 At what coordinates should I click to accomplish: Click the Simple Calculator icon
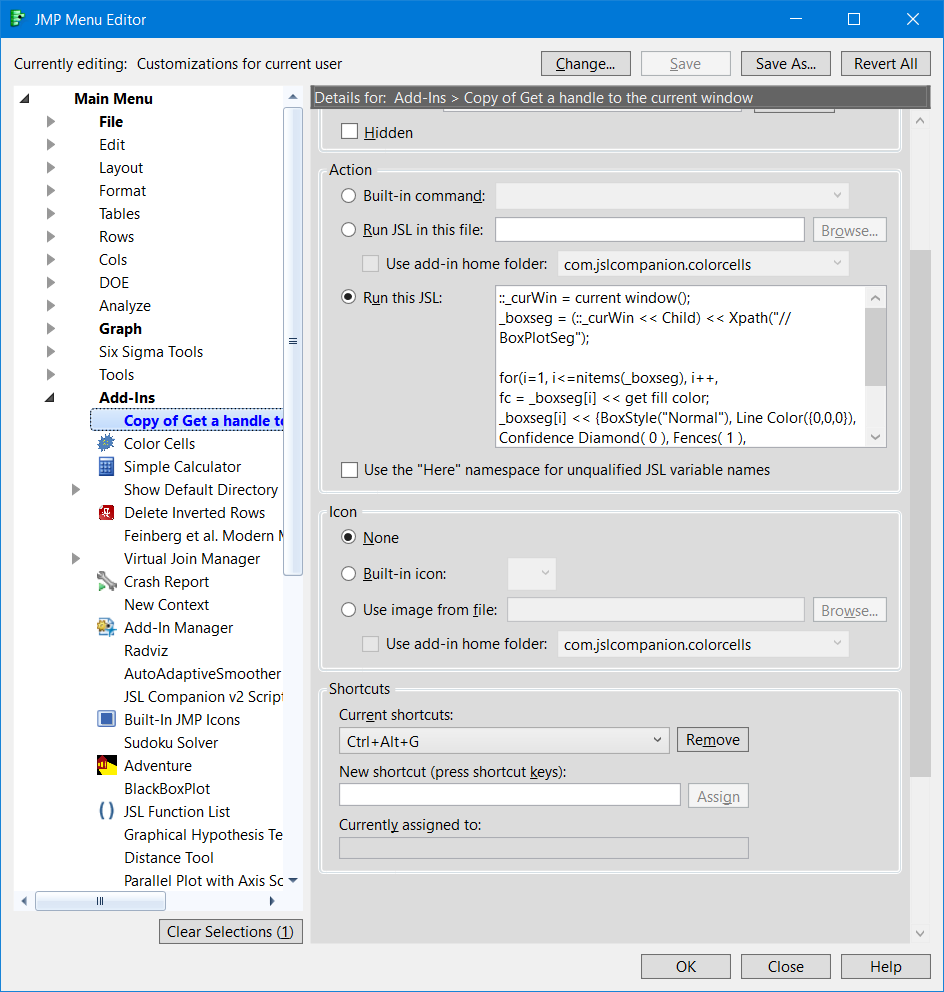click(106, 466)
